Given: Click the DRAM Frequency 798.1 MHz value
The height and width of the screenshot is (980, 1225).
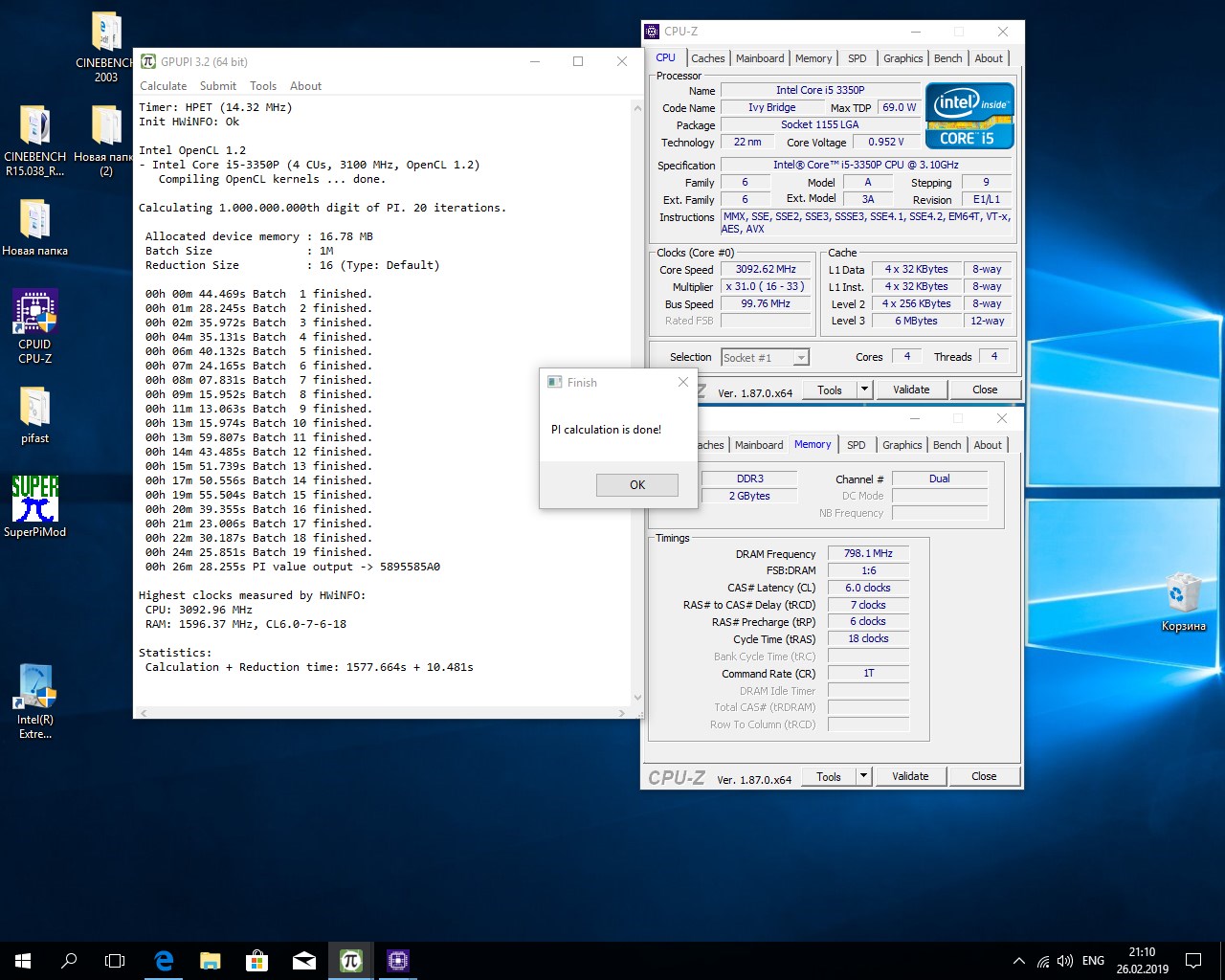Looking at the screenshot, I should [868, 553].
